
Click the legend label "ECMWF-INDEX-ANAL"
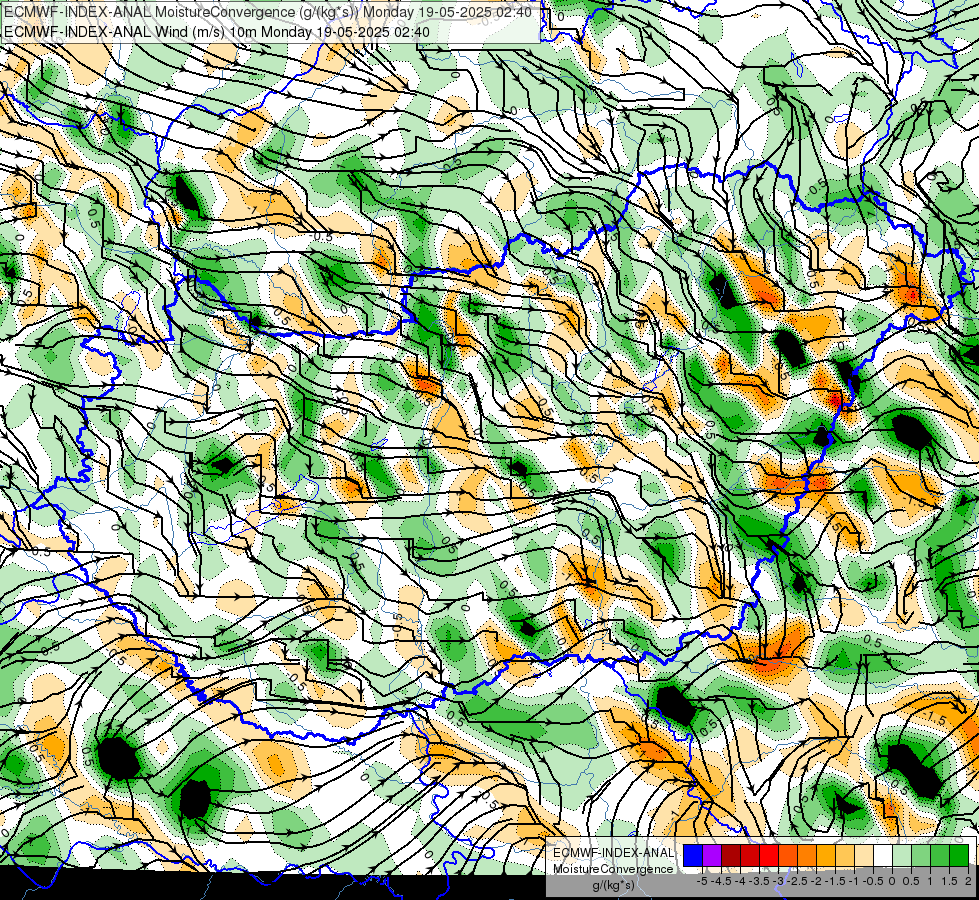614,853
